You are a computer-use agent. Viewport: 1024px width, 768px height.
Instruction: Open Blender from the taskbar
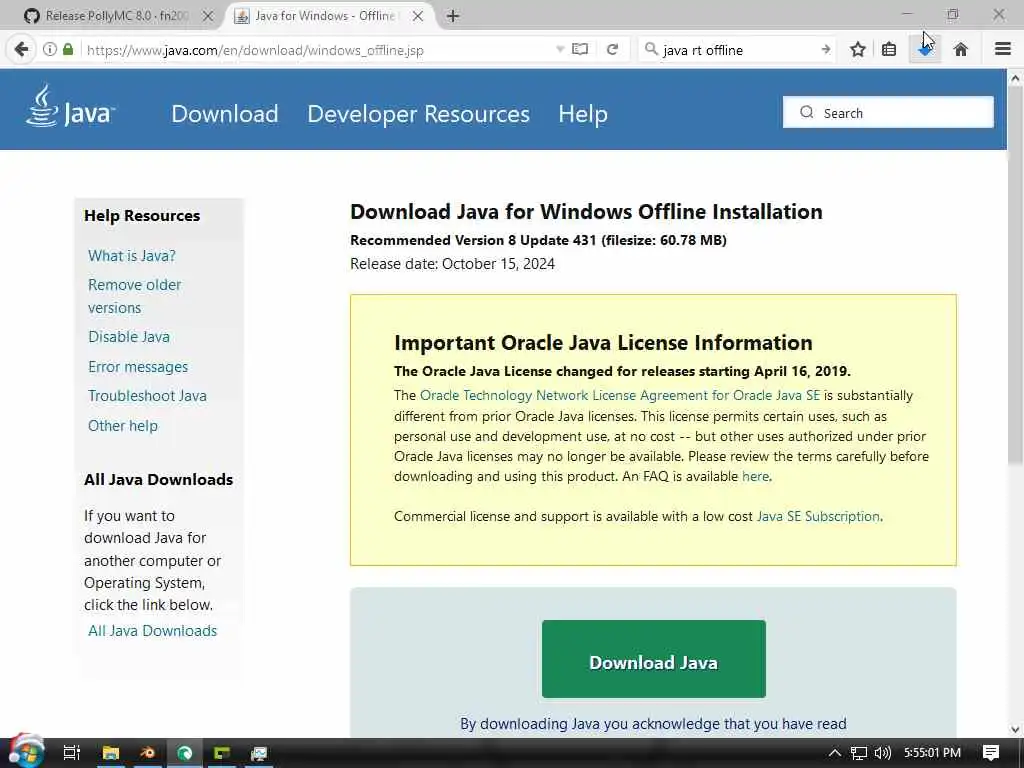pos(148,753)
